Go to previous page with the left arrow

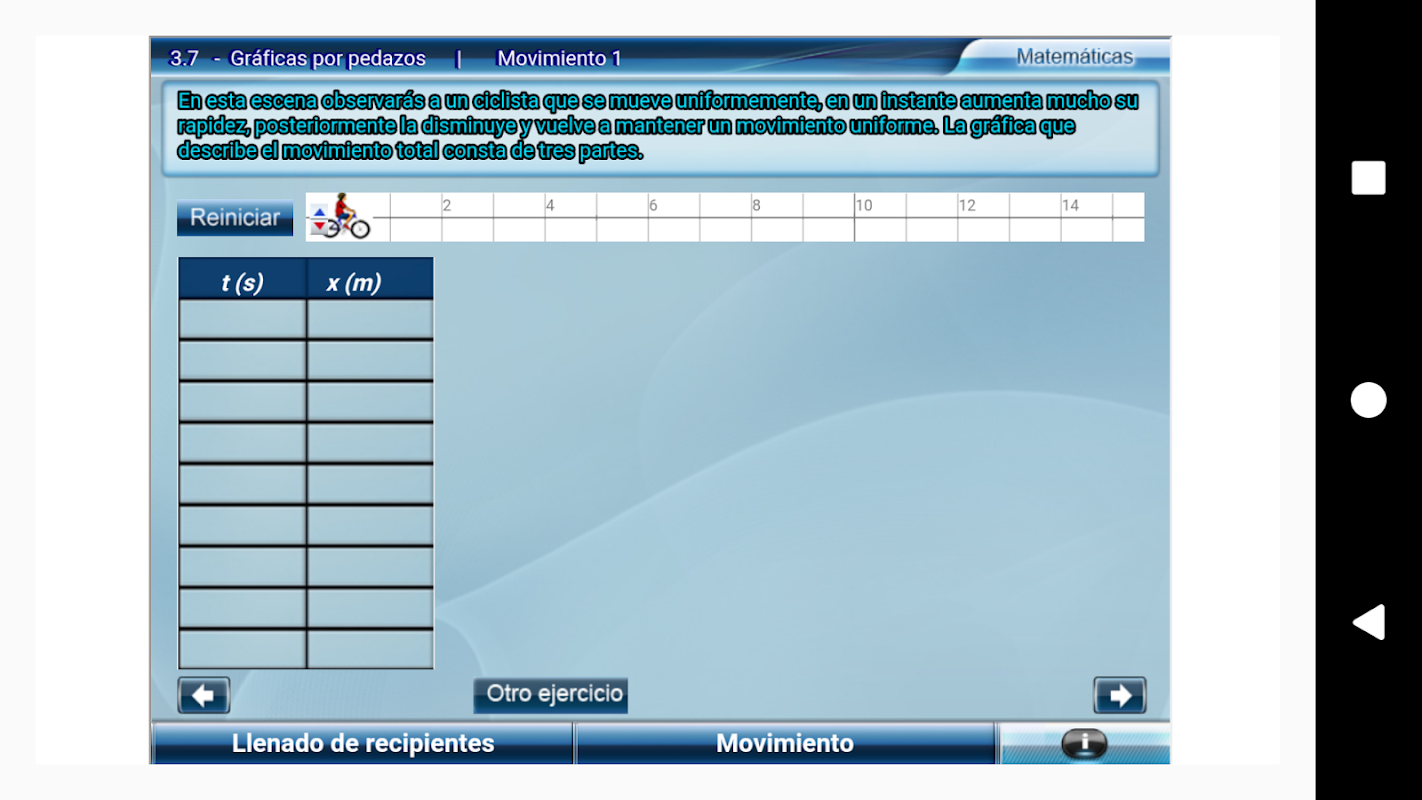[x=204, y=695]
